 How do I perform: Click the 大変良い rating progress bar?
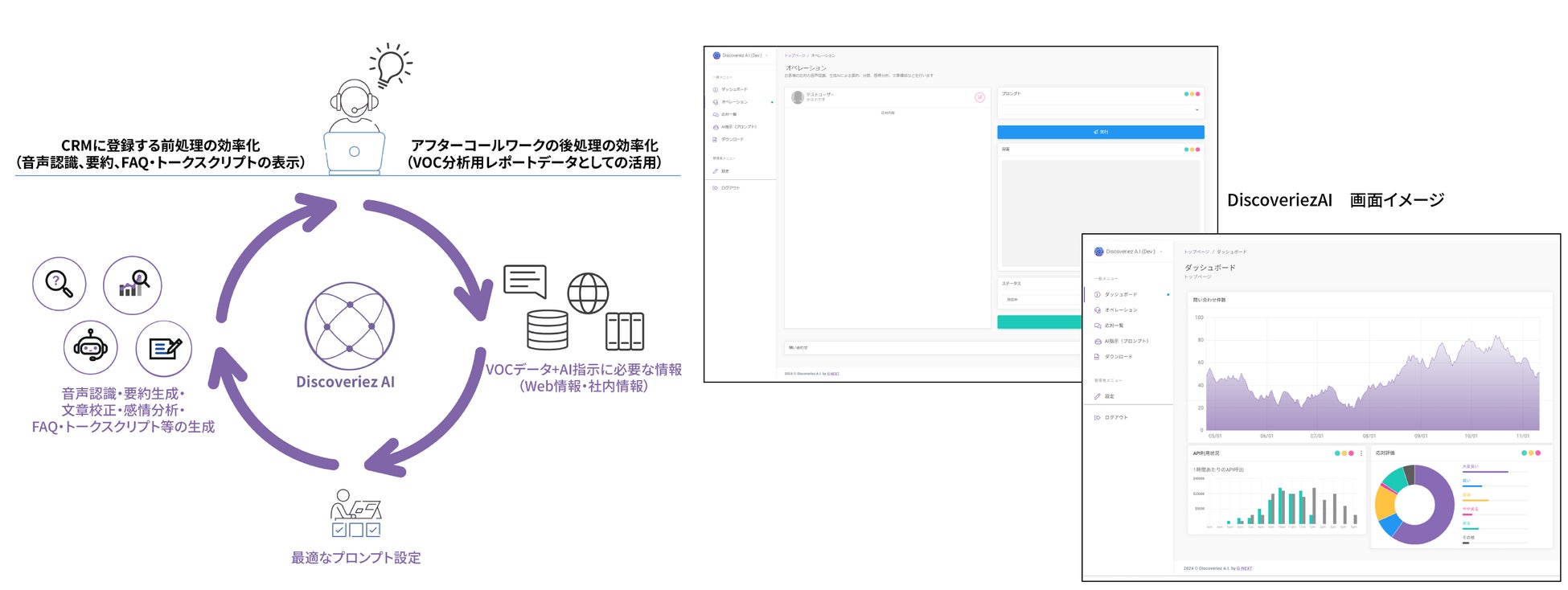[x=1494, y=472]
